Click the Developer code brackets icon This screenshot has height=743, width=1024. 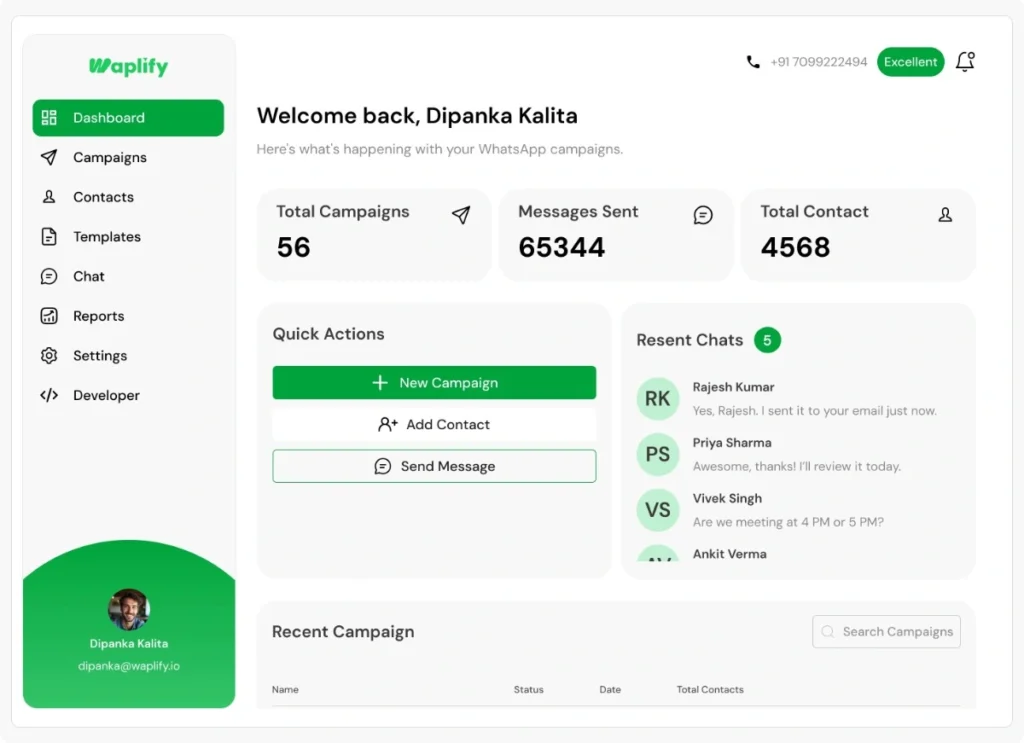[49, 395]
